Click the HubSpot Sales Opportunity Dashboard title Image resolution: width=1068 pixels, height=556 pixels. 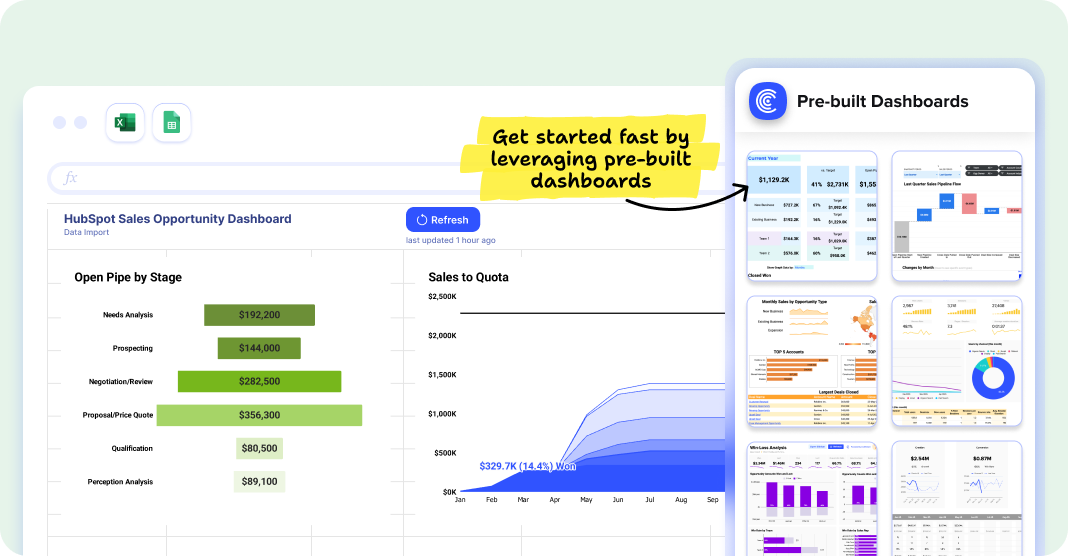click(x=178, y=219)
